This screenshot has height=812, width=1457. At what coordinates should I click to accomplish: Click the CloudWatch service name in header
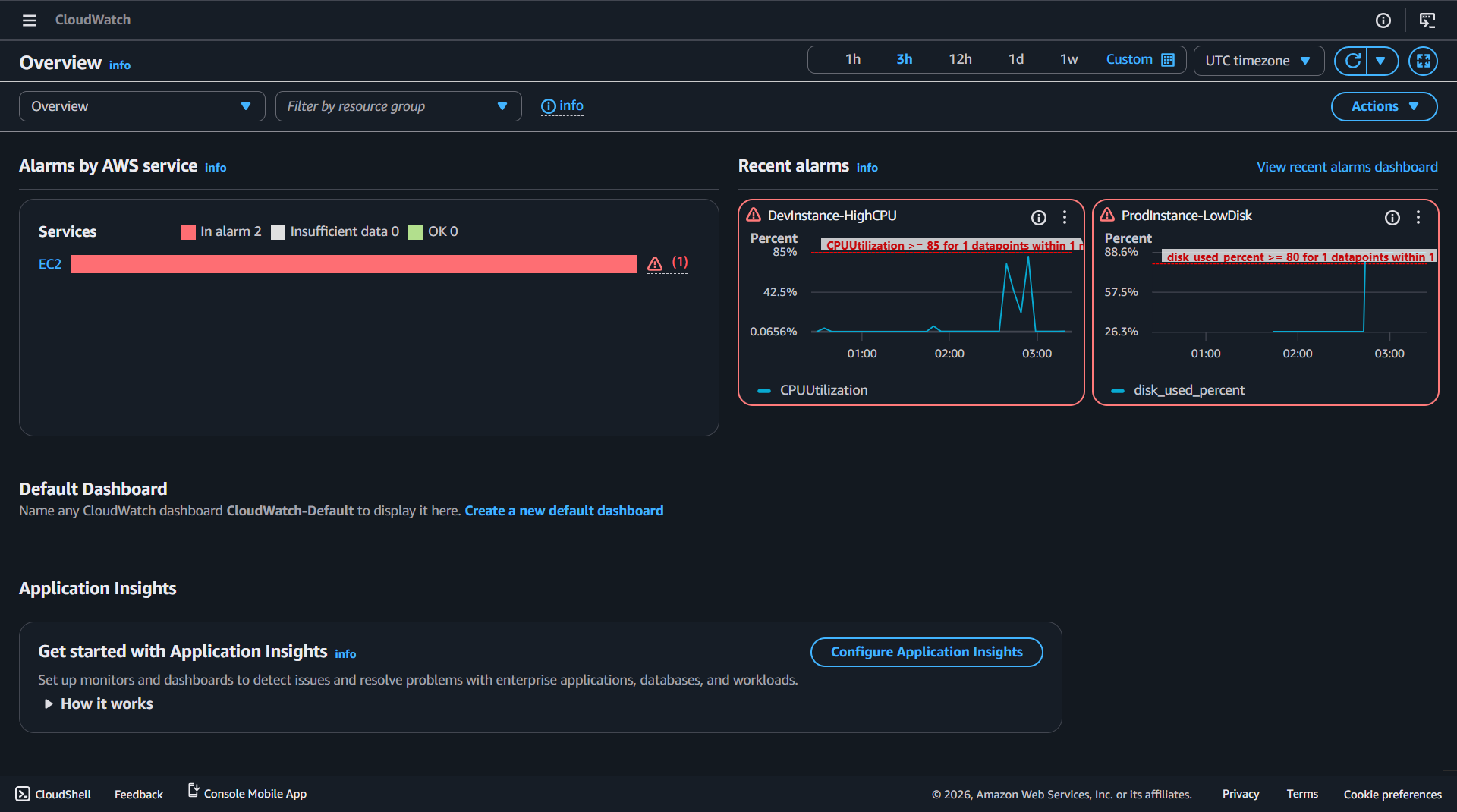[x=93, y=20]
